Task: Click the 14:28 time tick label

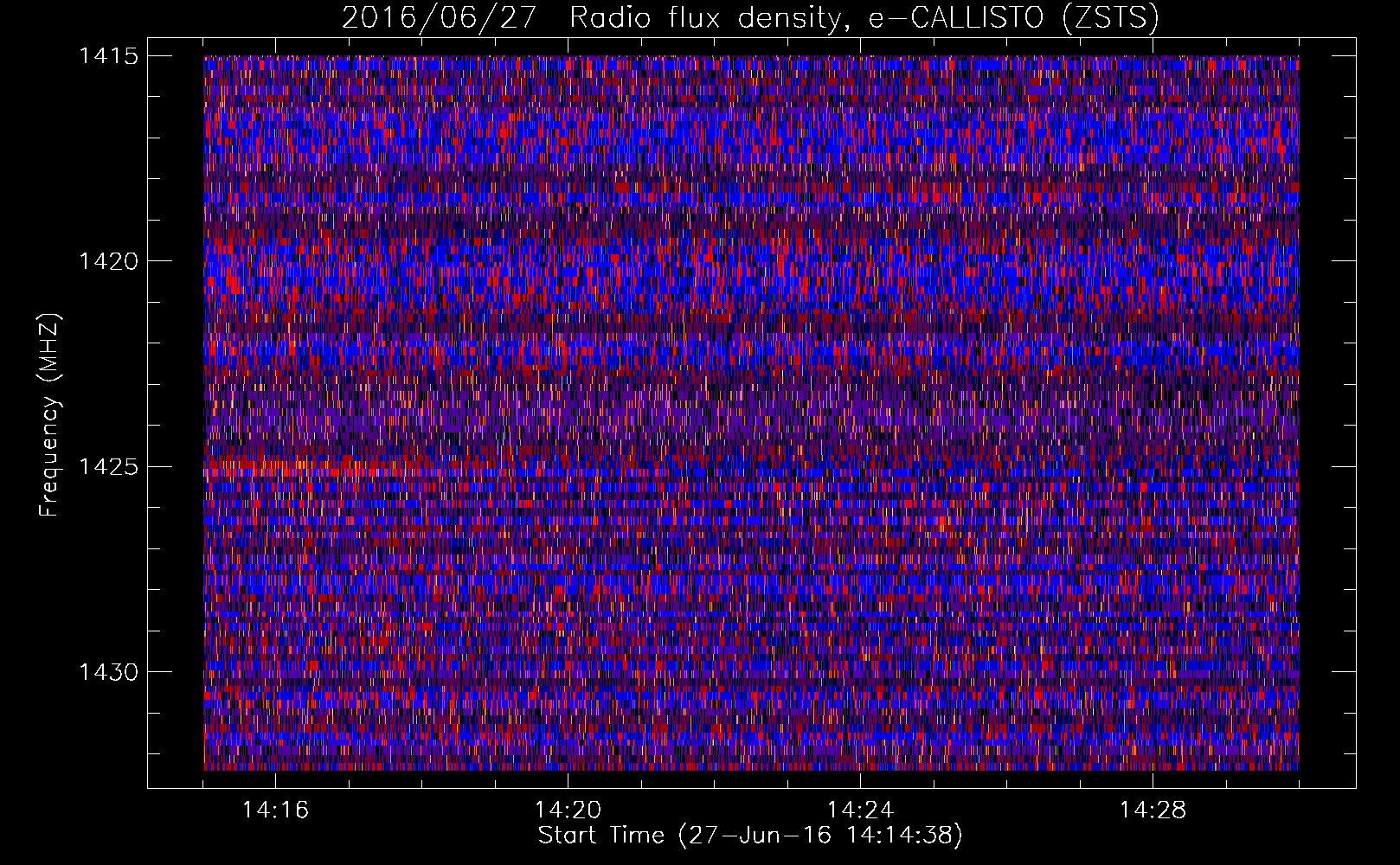Action: (1153, 810)
